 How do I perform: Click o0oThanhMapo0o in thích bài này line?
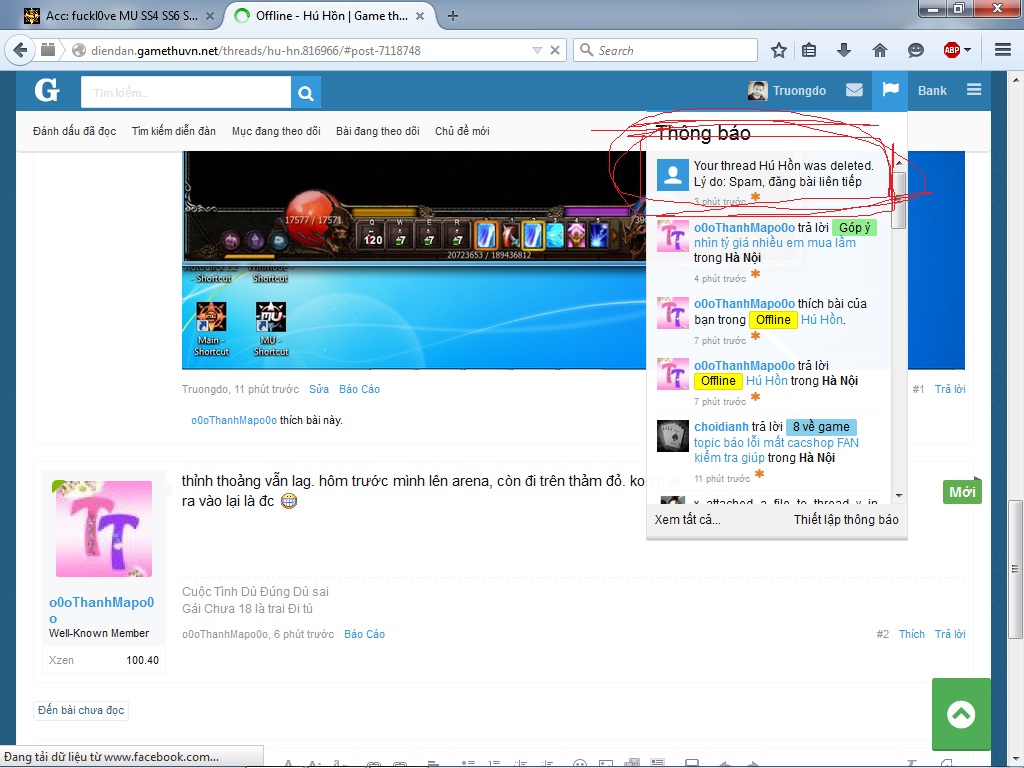click(234, 421)
